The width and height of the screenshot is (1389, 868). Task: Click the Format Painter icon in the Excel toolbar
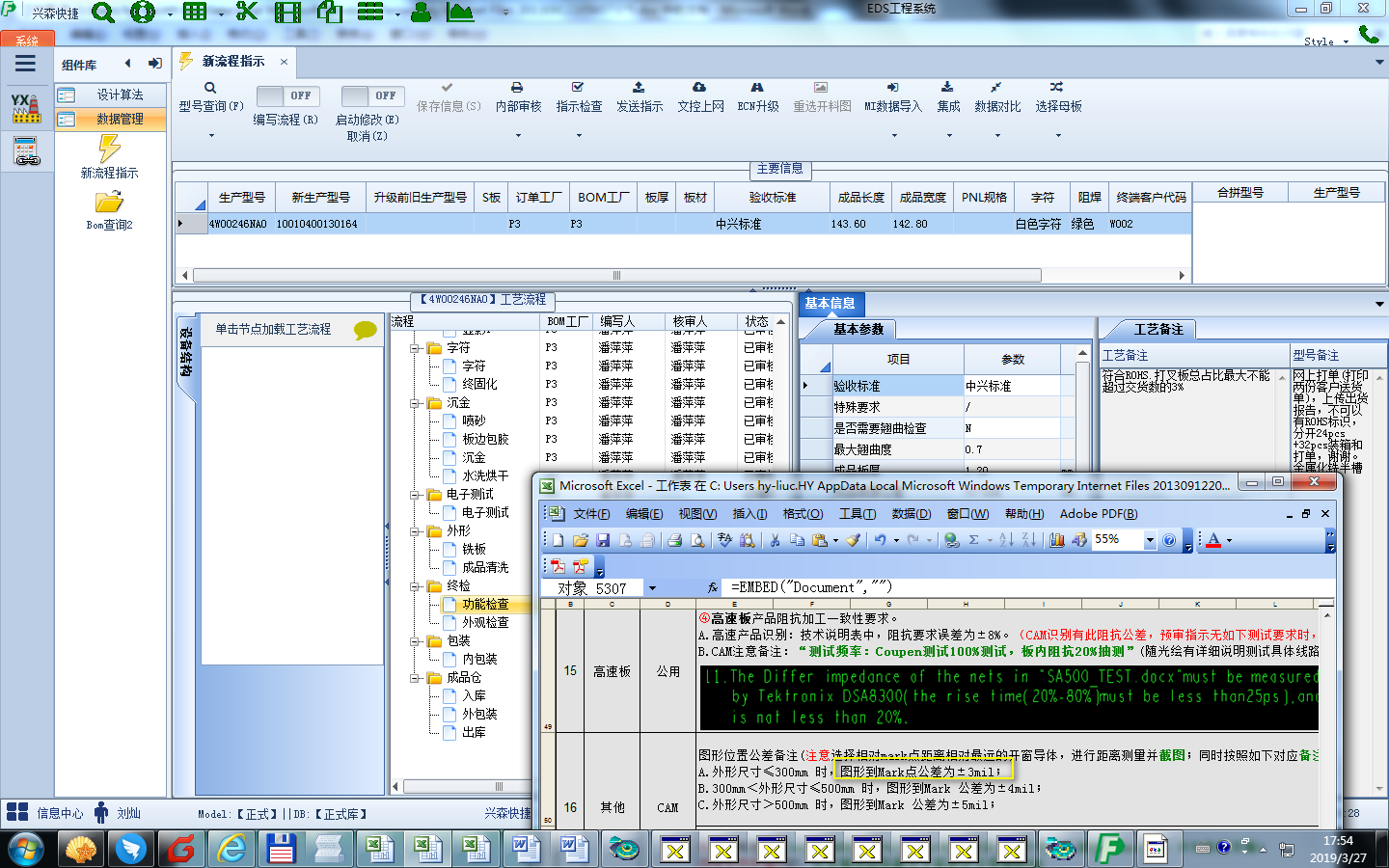coord(853,540)
